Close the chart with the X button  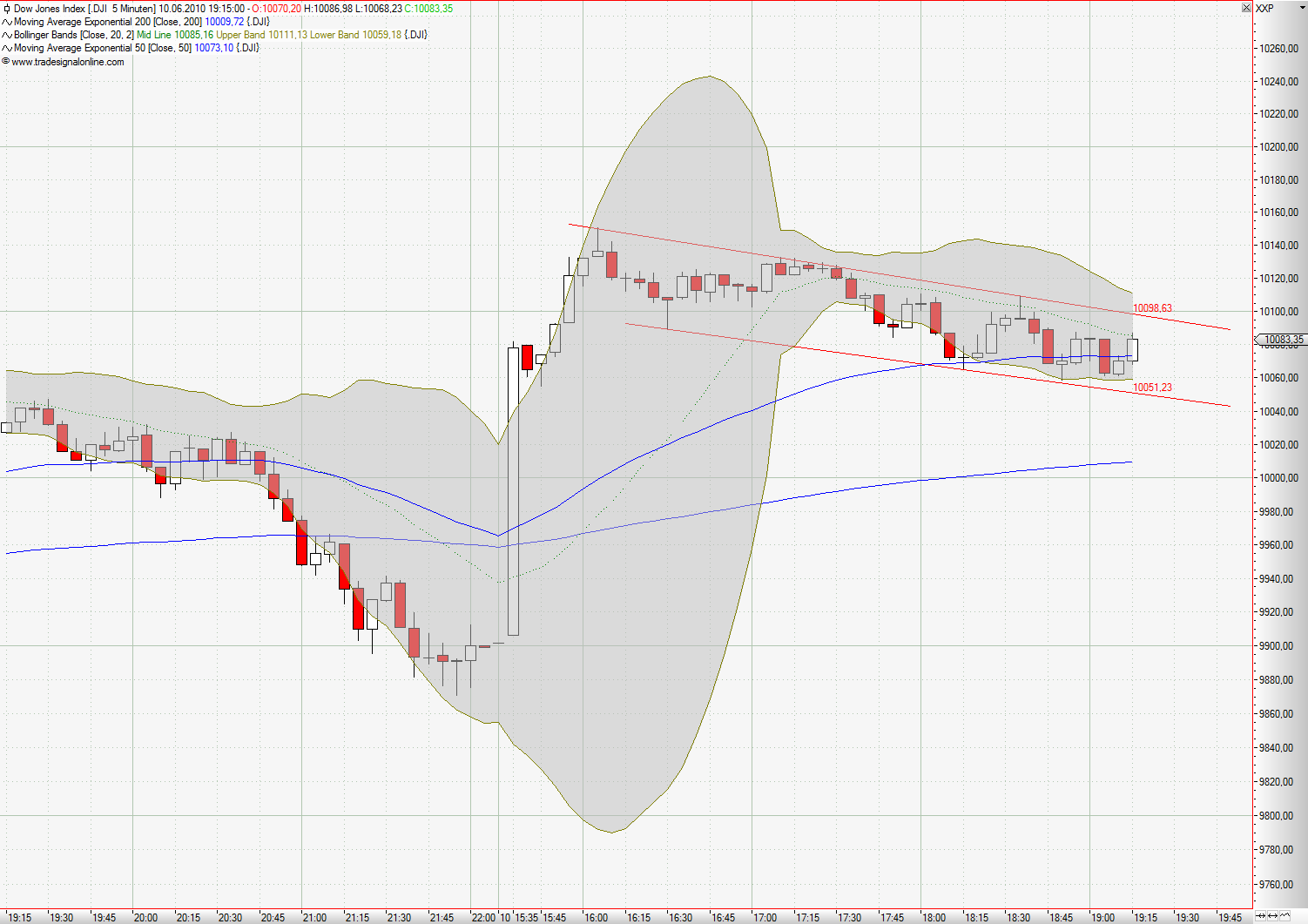coord(1245,8)
